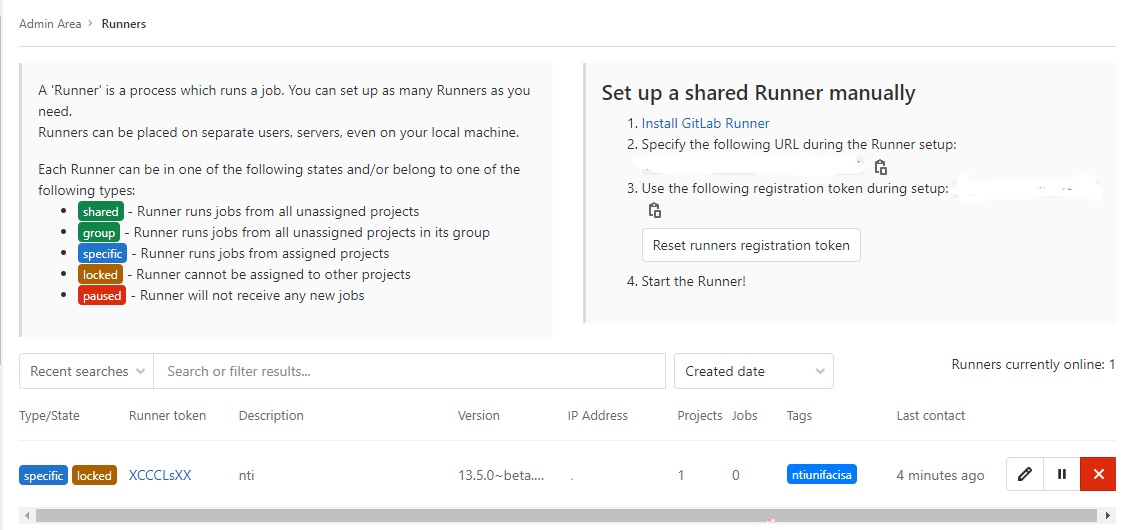Go to Admin Area breadcrumb
Image resolution: width=1122 pixels, height=530 pixels.
coord(50,24)
